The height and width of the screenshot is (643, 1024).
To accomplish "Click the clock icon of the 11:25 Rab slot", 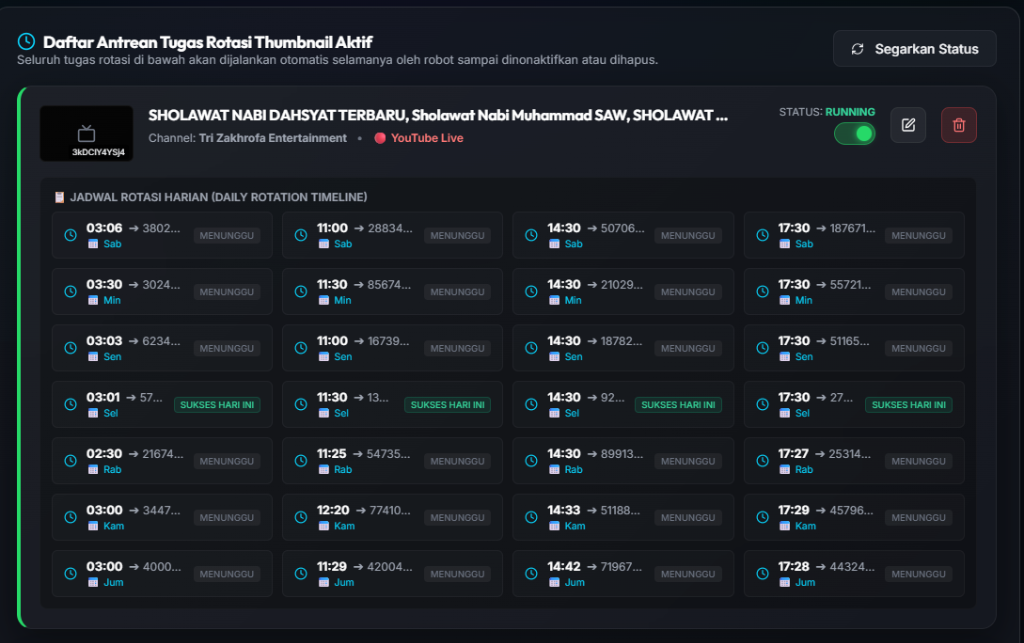I will [x=300, y=461].
